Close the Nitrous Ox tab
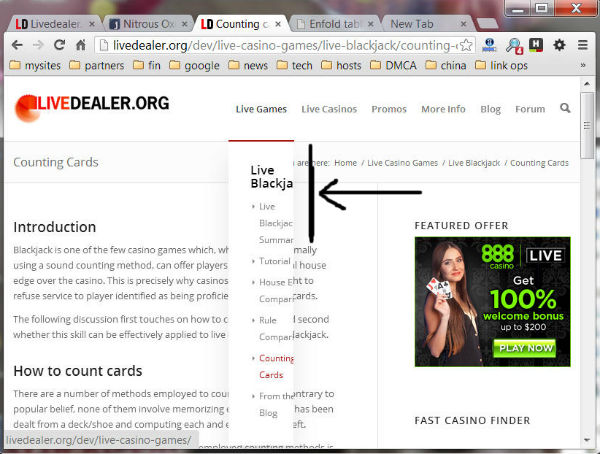 184,24
